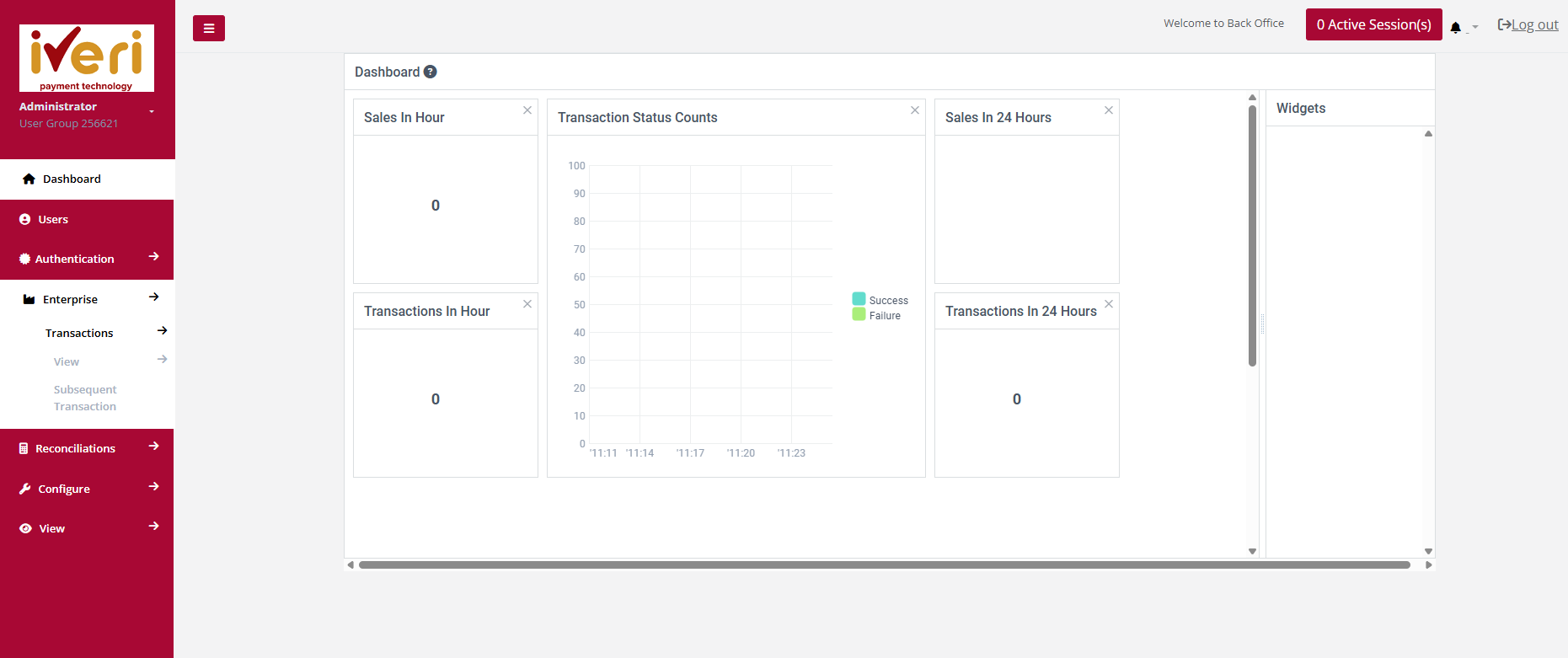
Task: Click the iVeri payment technology logo
Action: [x=87, y=58]
